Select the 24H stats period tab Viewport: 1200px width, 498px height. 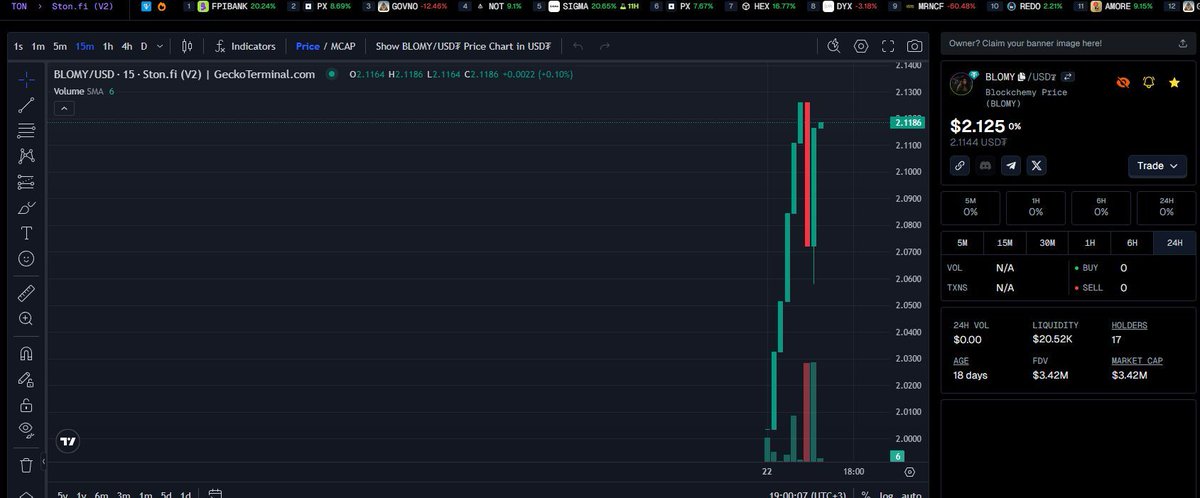pos(1174,243)
